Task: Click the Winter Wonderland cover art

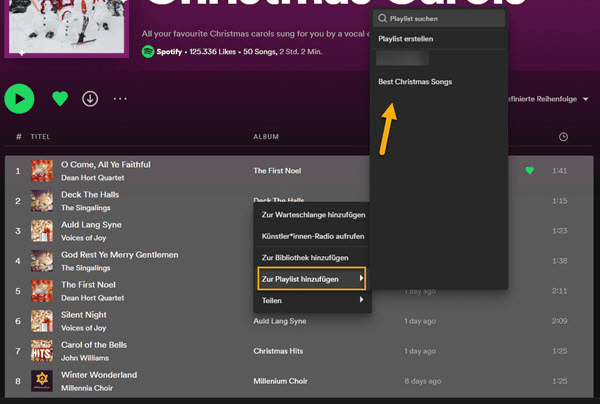Action: 42,381
